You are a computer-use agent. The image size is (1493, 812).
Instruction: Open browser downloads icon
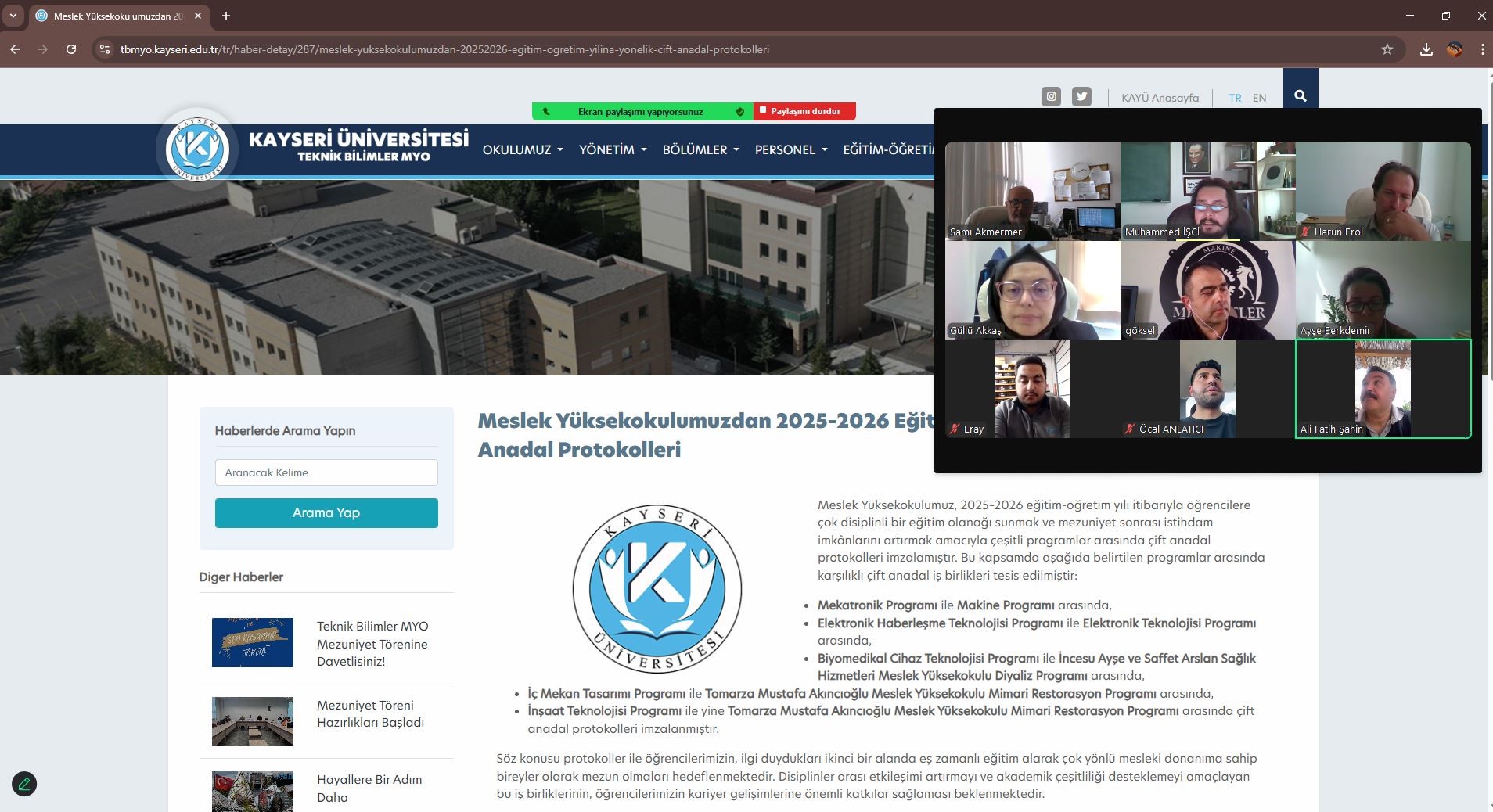(x=1426, y=49)
